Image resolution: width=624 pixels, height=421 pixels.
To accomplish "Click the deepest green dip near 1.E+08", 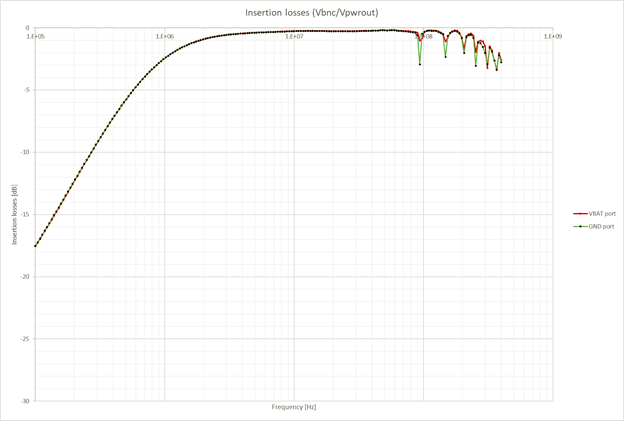I will (420, 64).
